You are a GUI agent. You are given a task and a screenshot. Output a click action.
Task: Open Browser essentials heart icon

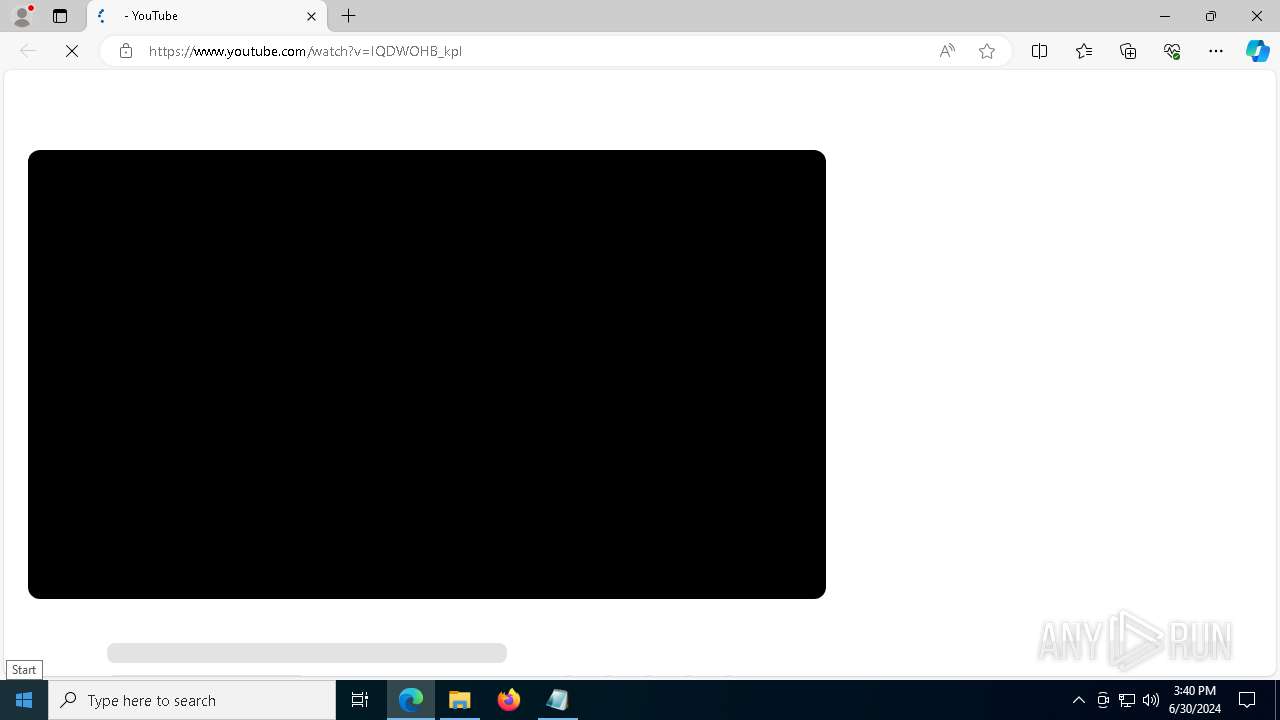(1172, 51)
